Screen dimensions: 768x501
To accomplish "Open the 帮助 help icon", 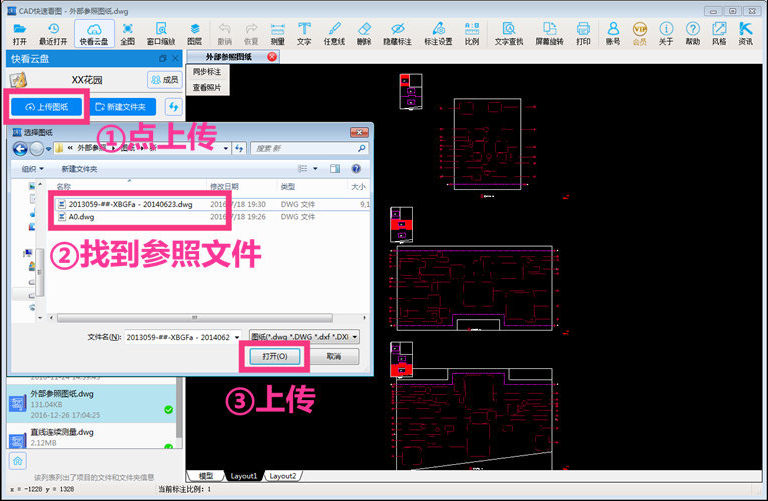I will click(693, 34).
